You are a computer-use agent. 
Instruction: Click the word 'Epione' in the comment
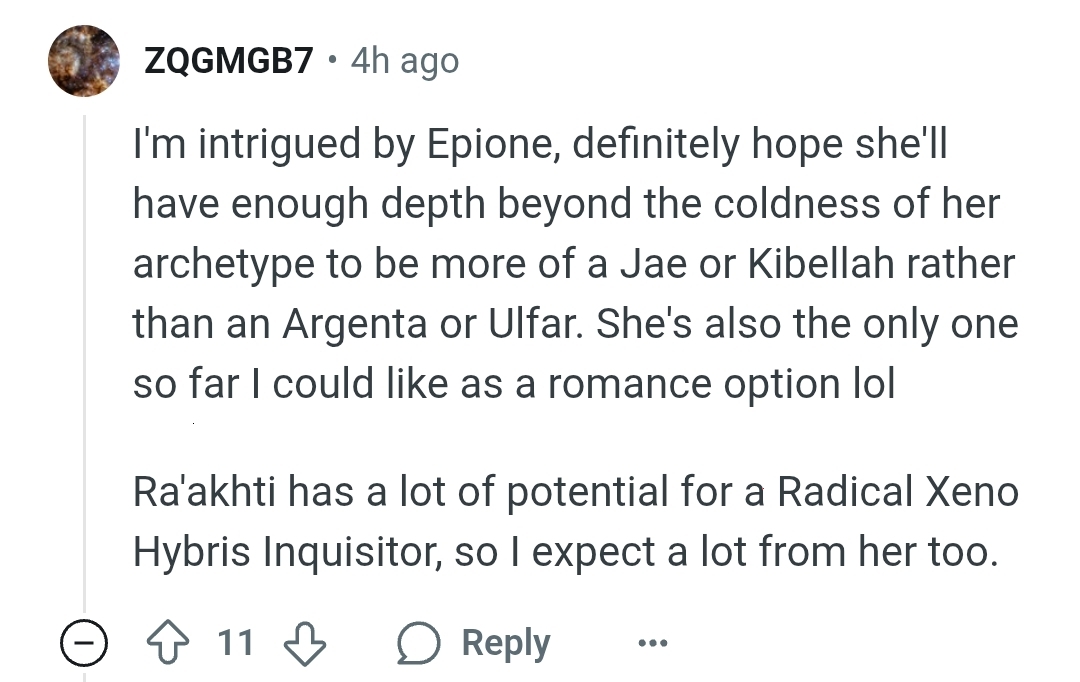484,145
